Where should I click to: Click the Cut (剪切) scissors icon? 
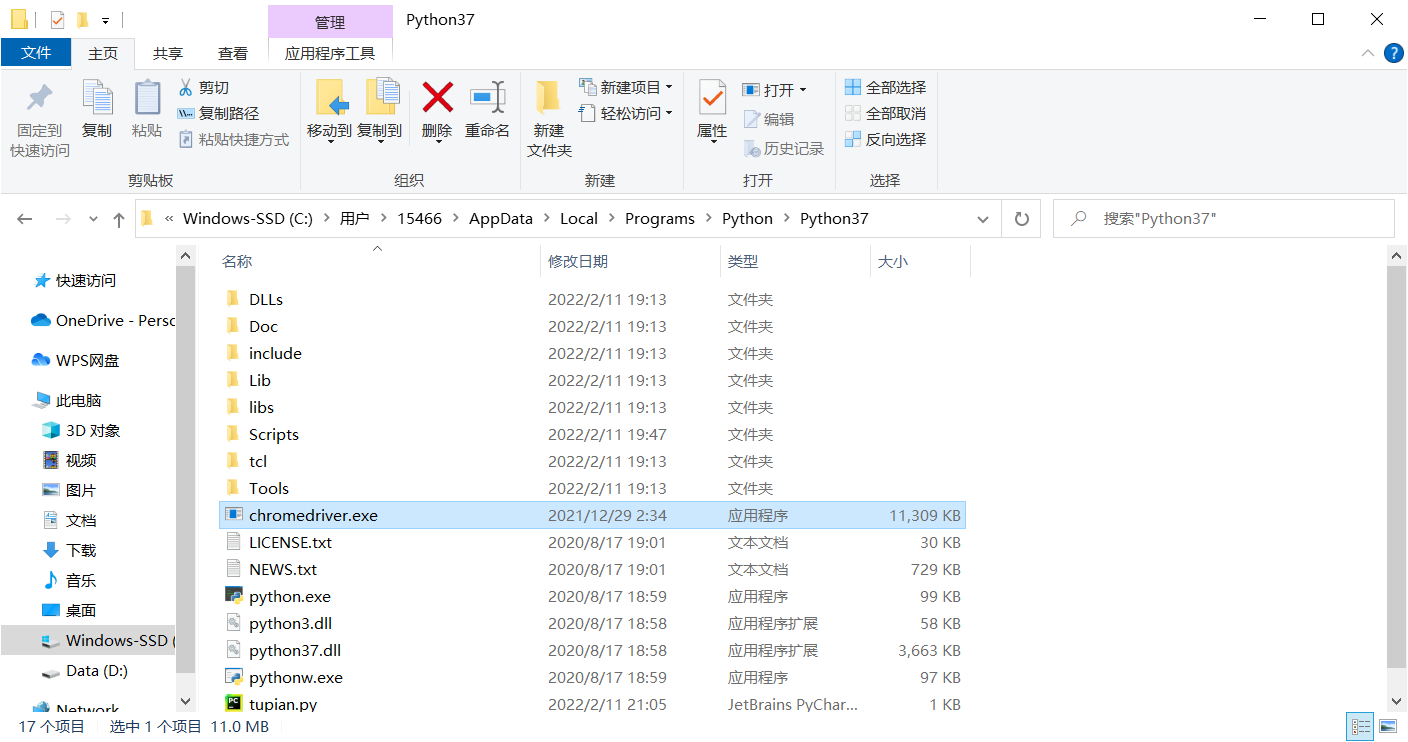coord(185,87)
